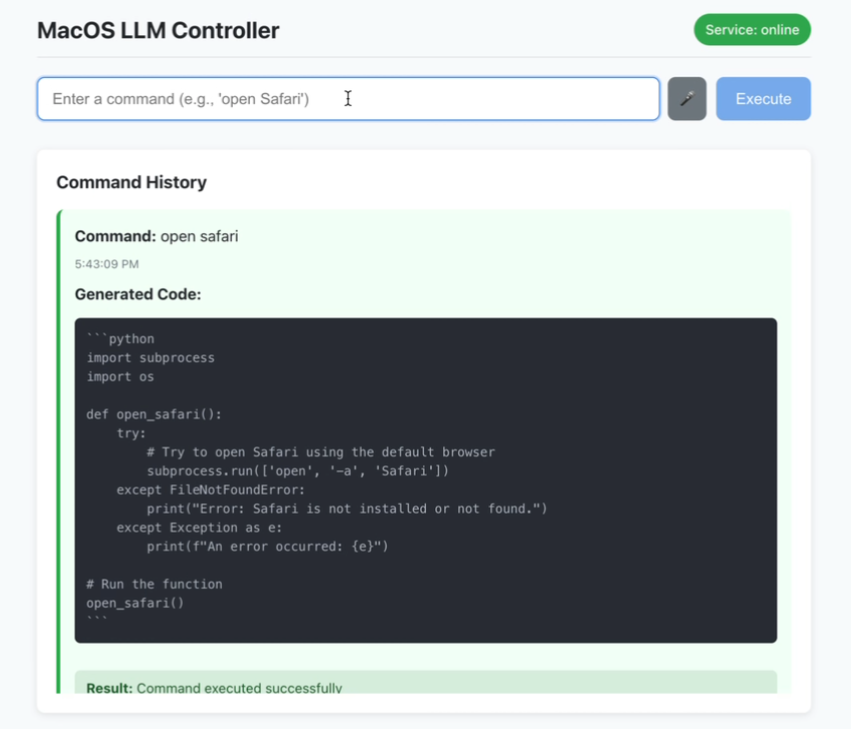Image resolution: width=851 pixels, height=729 pixels.
Task: Click the opening python code fence line
Action: 120,338
